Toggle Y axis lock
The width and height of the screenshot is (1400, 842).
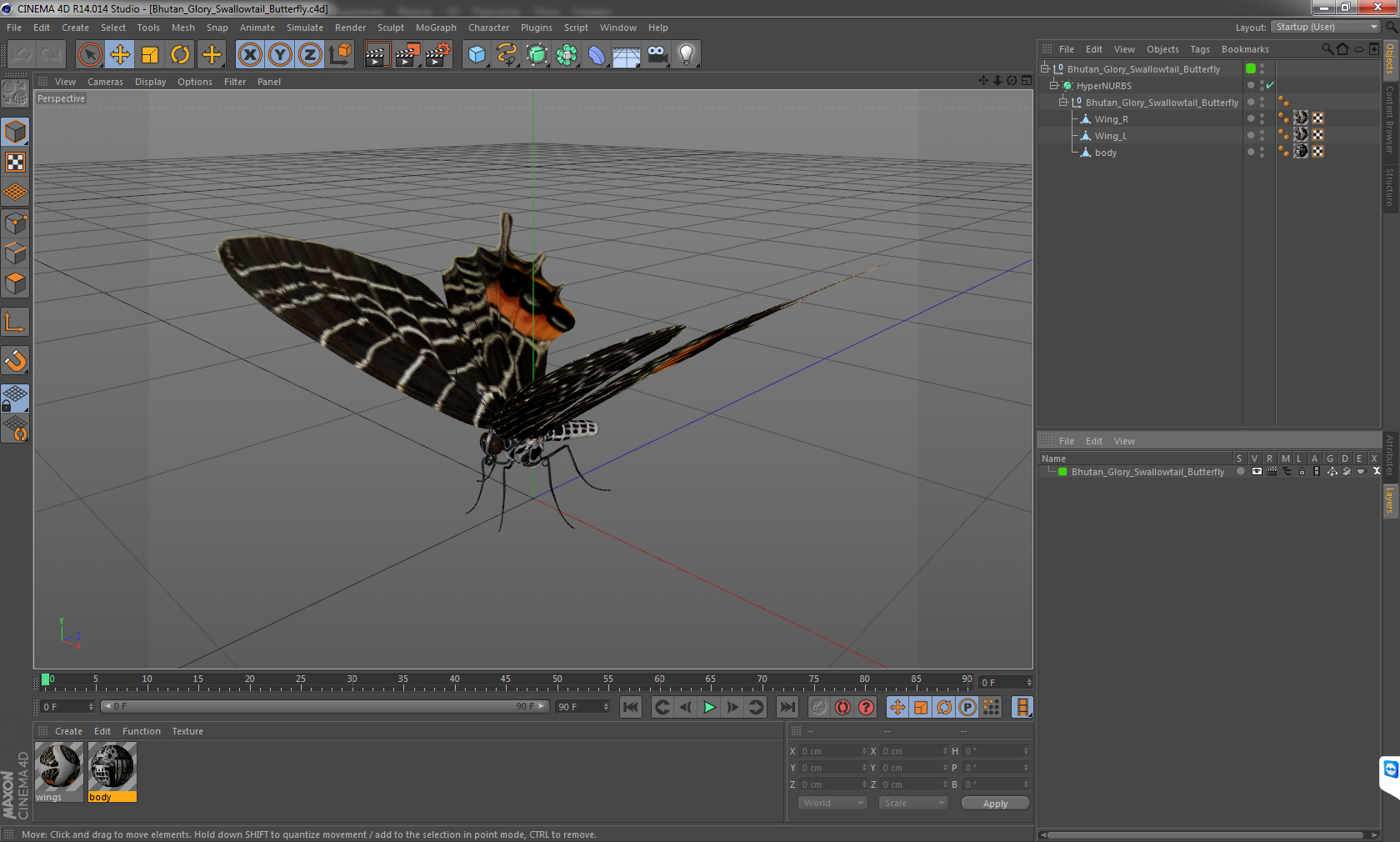coord(280,55)
